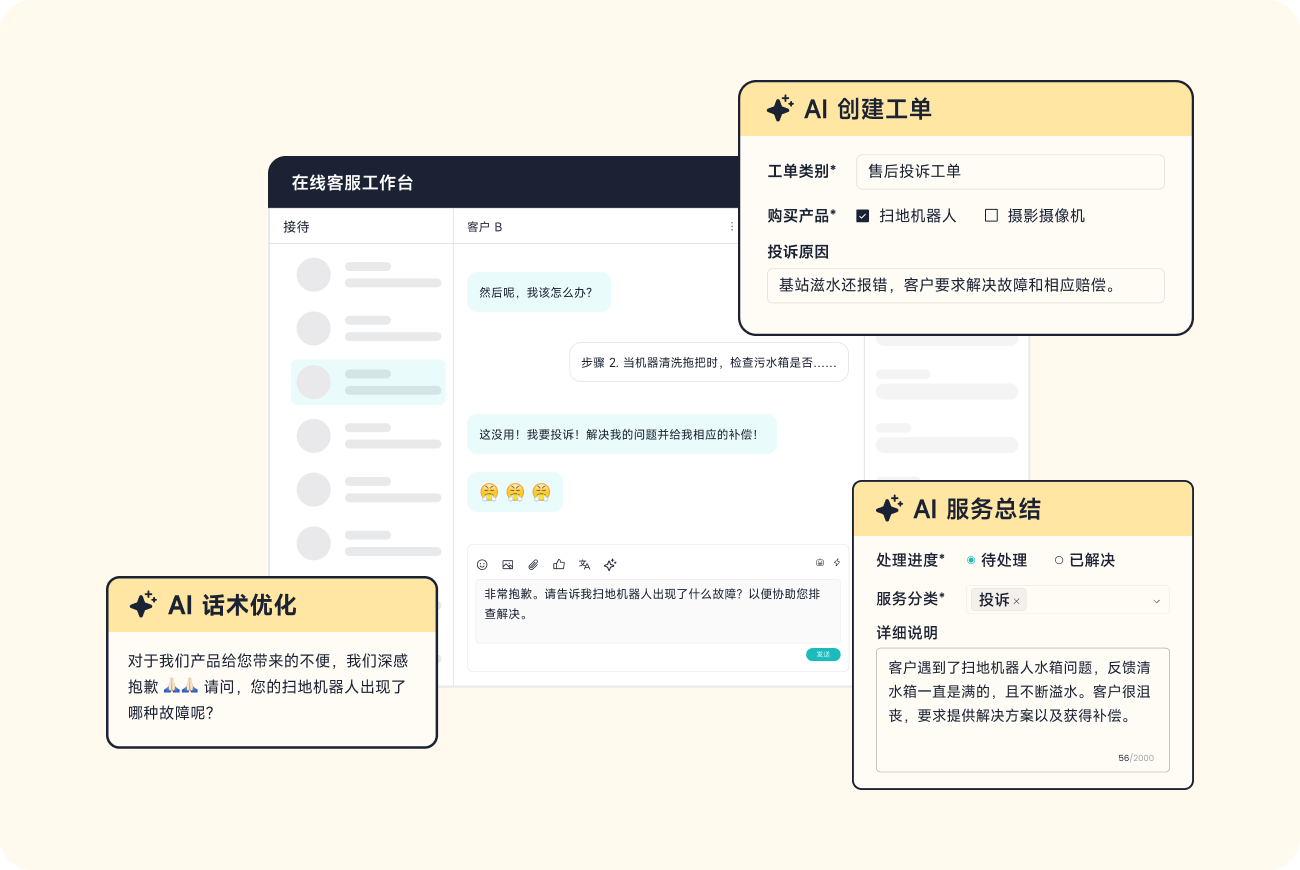Click the green 发送 send button
Viewport: 1300px width, 870px height.
click(823, 654)
